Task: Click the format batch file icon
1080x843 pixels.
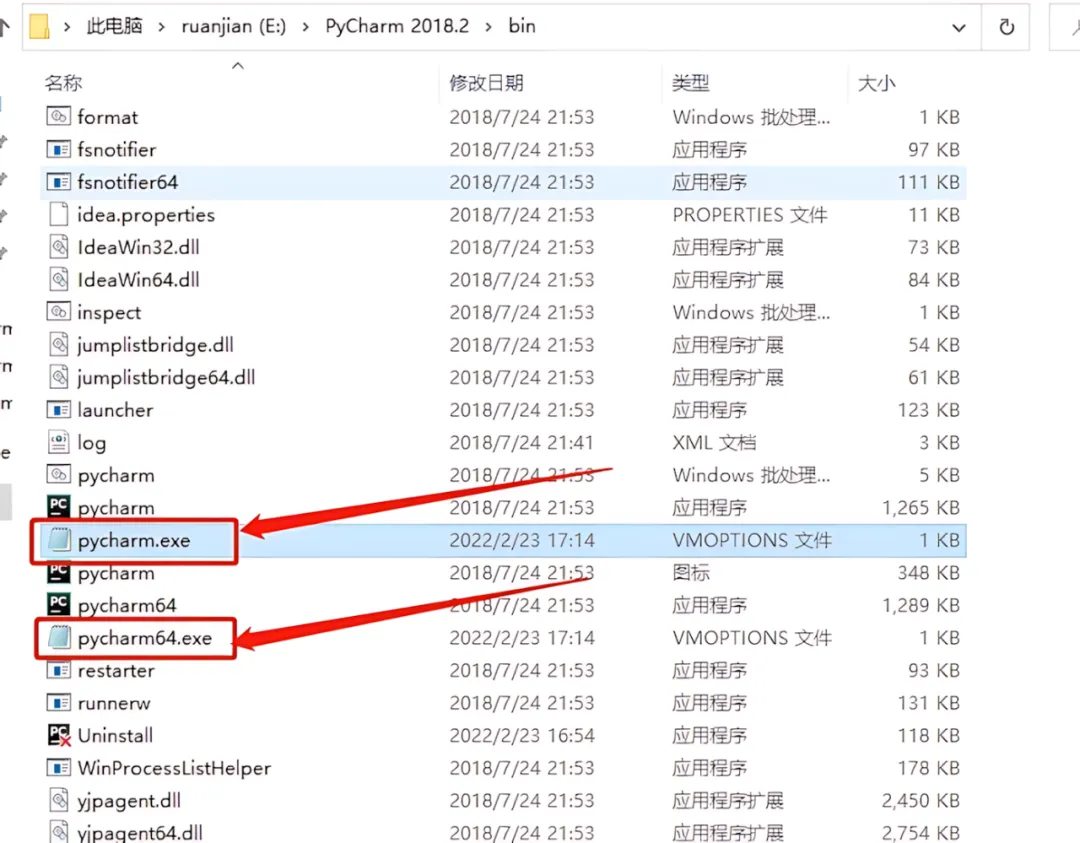Action: pyautogui.click(x=59, y=116)
